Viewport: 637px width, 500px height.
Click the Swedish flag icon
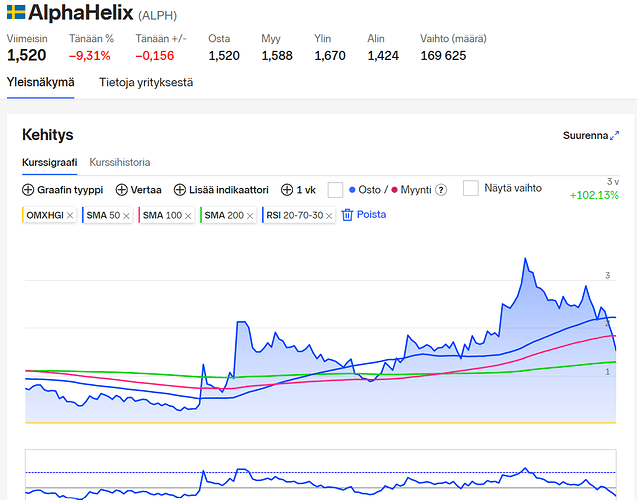(16, 12)
